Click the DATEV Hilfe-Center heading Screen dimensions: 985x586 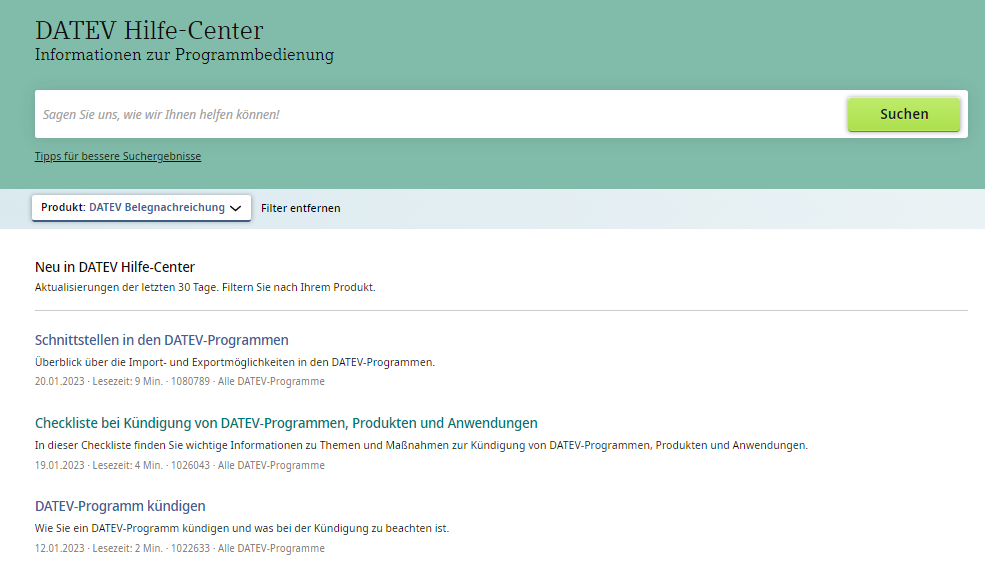coord(149,30)
